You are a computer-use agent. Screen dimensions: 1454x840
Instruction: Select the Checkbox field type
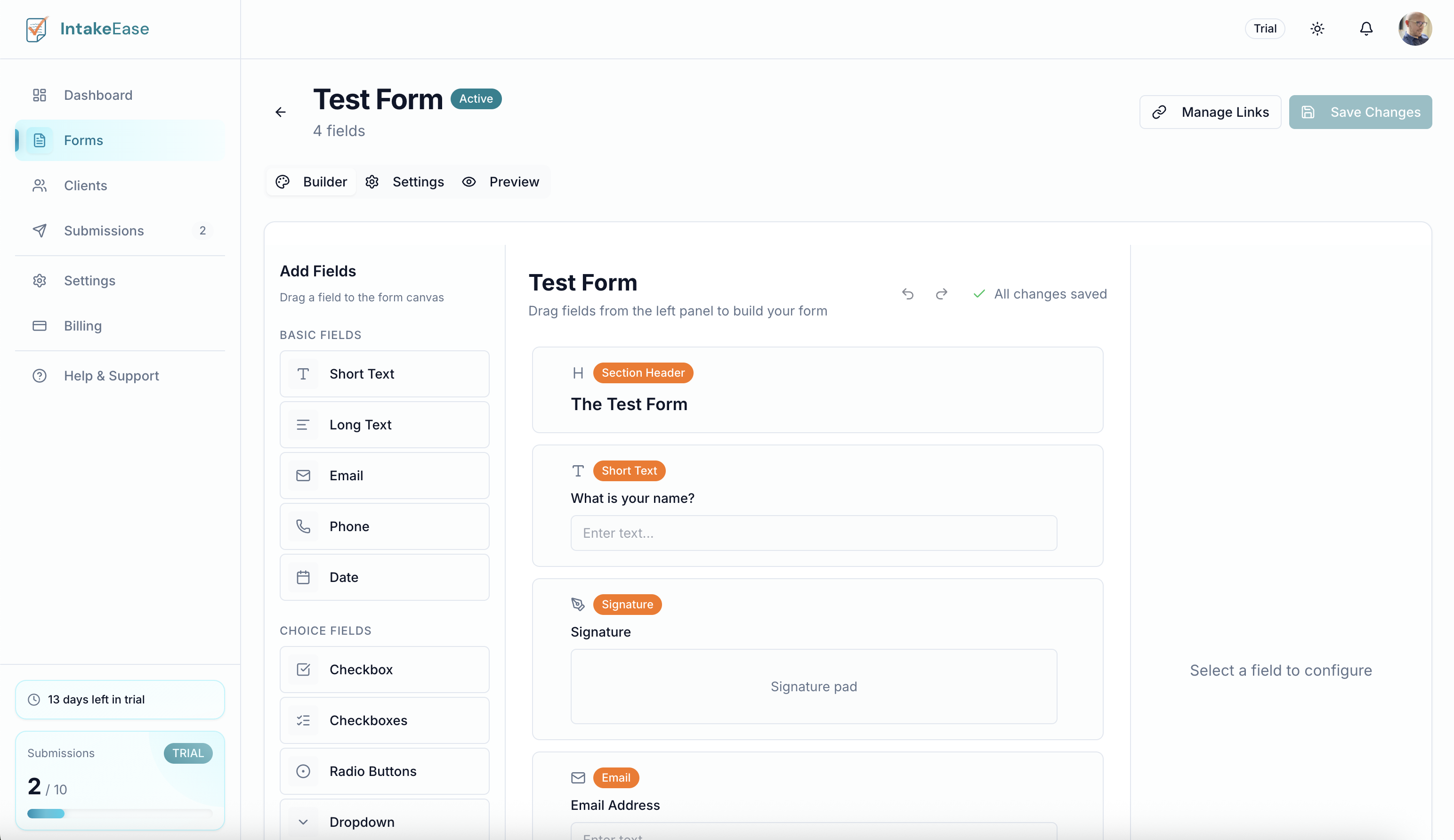tap(384, 669)
